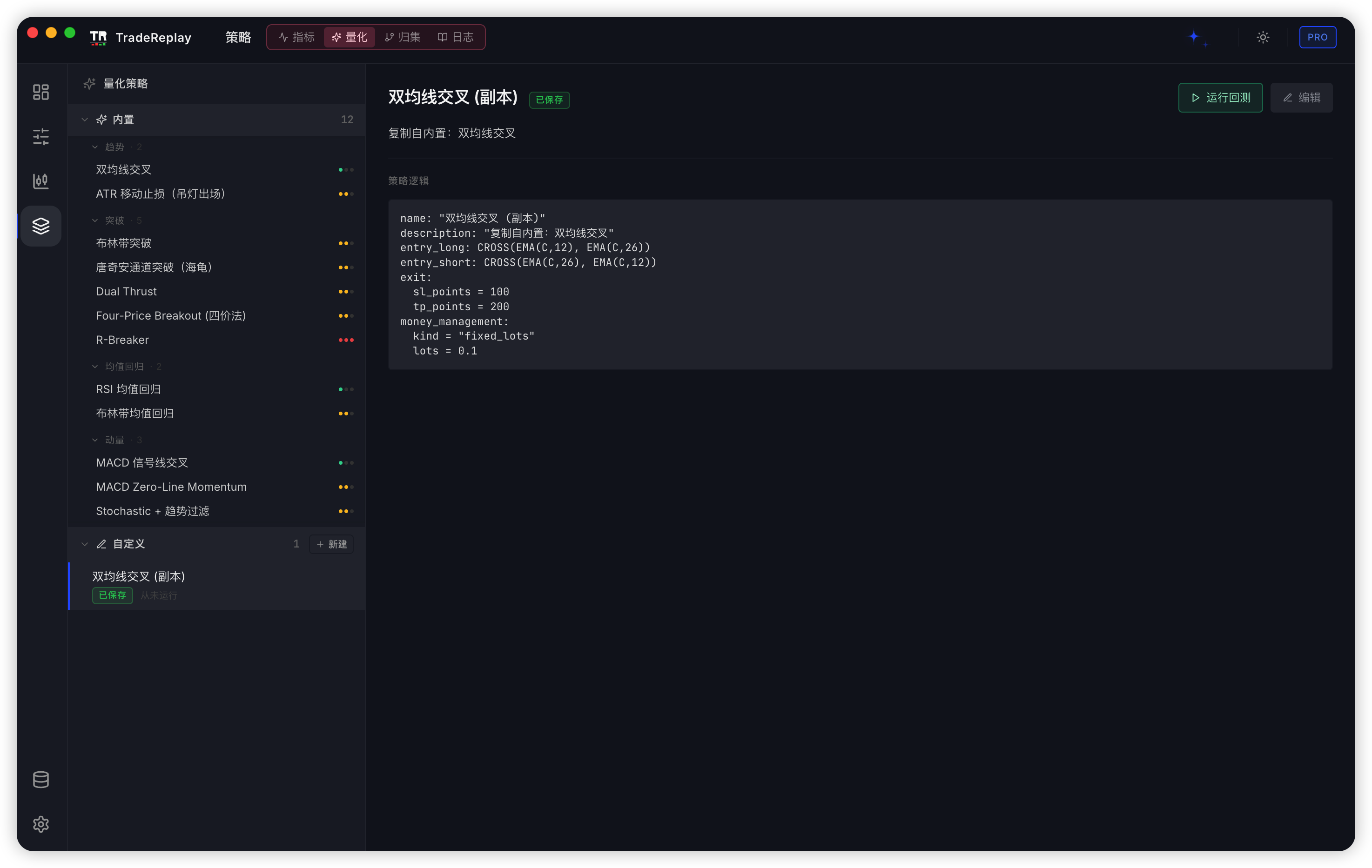
Task: Collapse the 均值回归 group
Action: [x=94, y=366]
